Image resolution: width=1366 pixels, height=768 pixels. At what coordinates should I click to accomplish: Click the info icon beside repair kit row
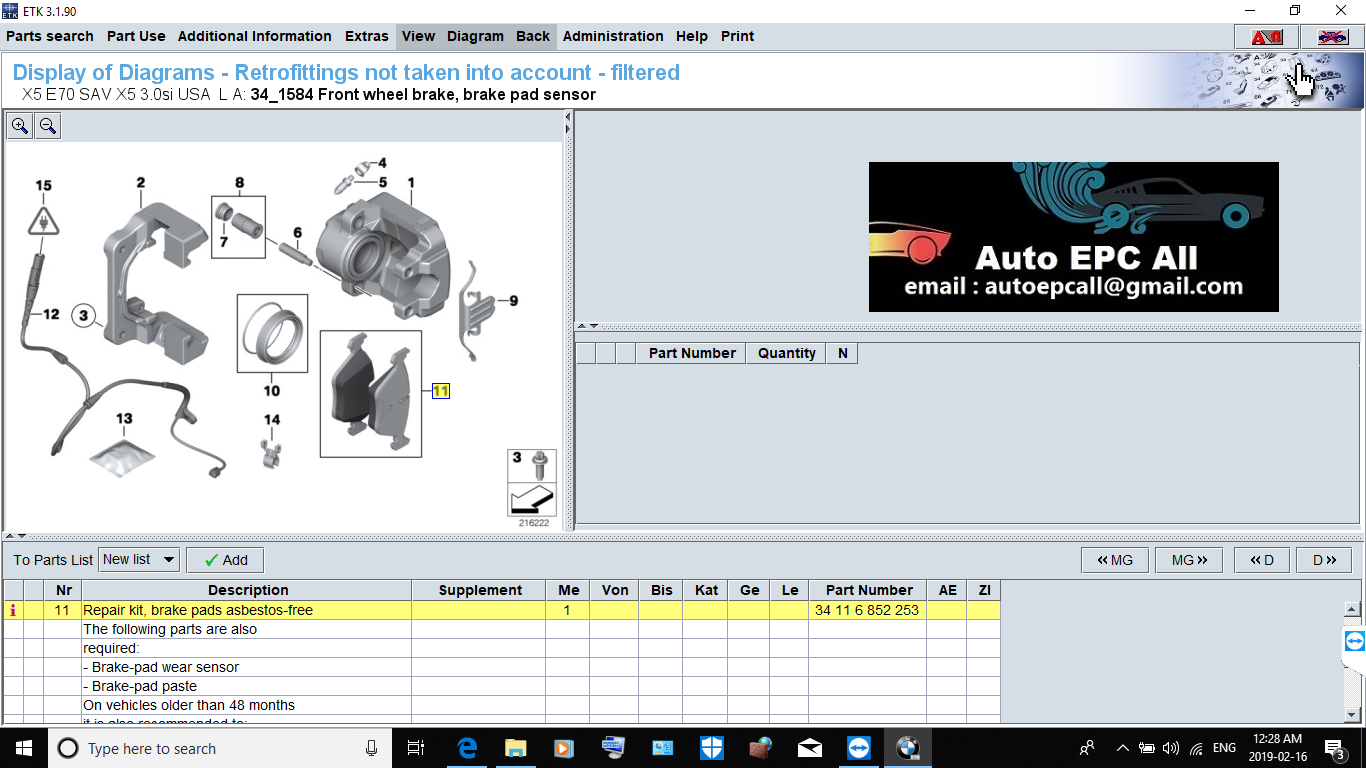coord(12,609)
